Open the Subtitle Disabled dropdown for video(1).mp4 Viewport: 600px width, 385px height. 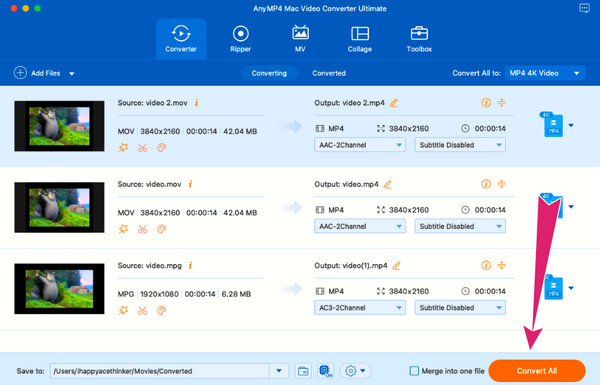(460, 308)
